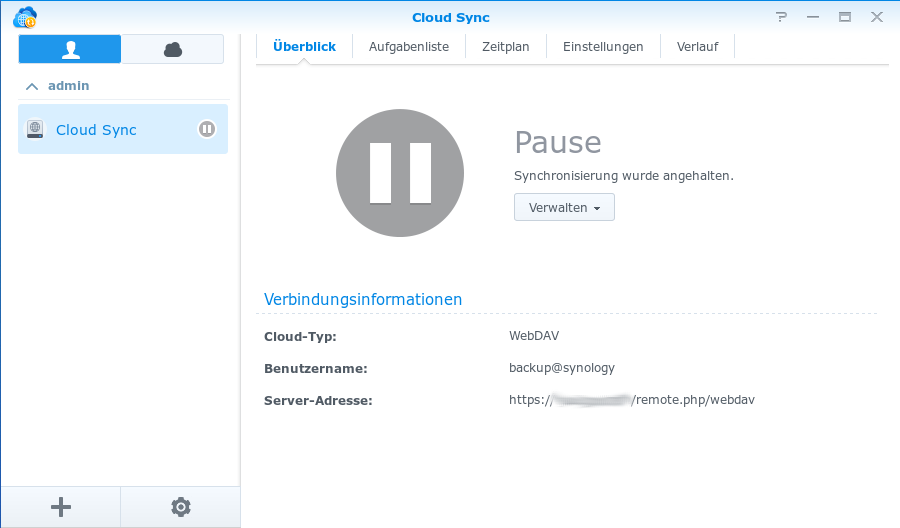Click the large gray pause status graphic
900x528 pixels.
400,173
